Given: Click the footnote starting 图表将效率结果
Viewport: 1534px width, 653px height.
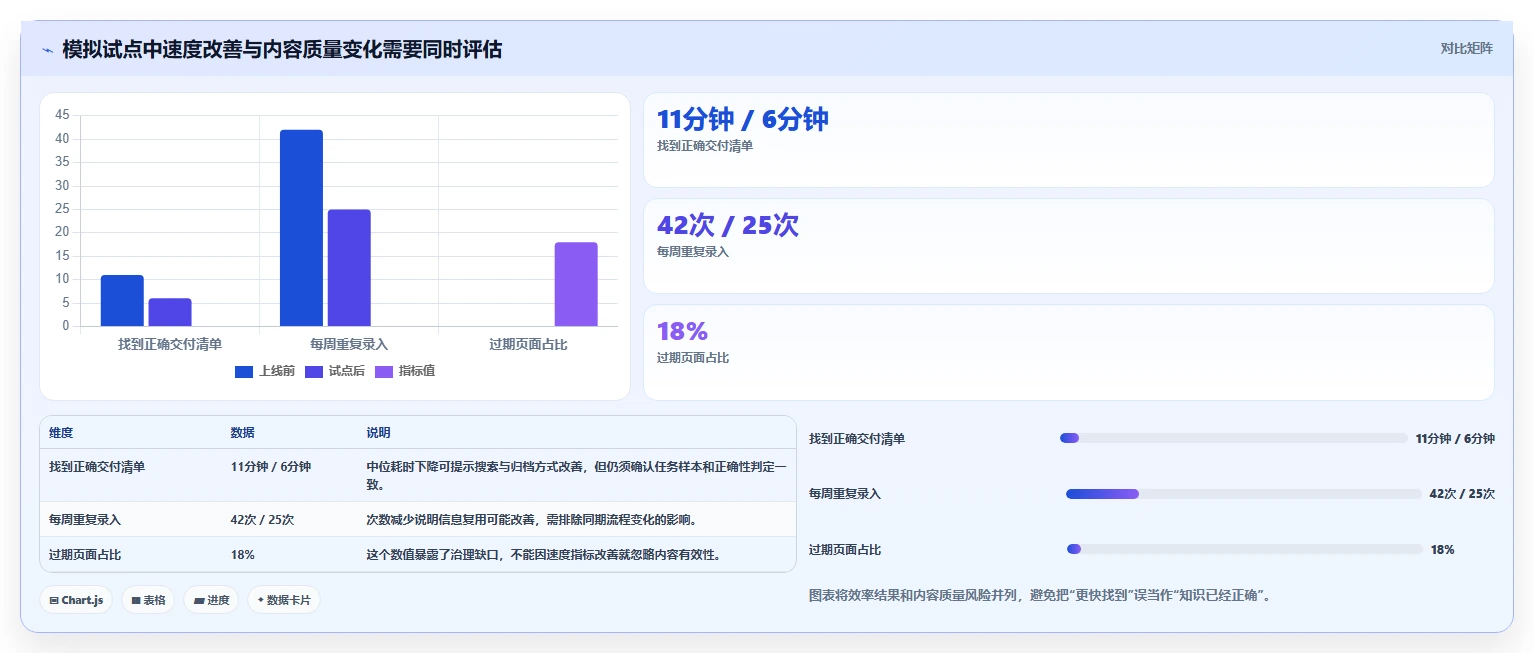Looking at the screenshot, I should click(1040, 596).
